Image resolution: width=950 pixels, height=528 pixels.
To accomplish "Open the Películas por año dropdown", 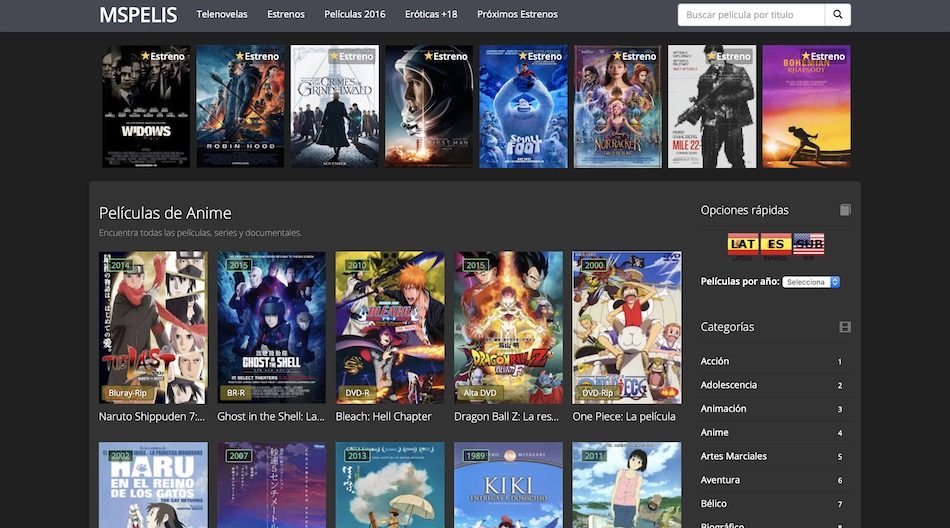I will [811, 282].
